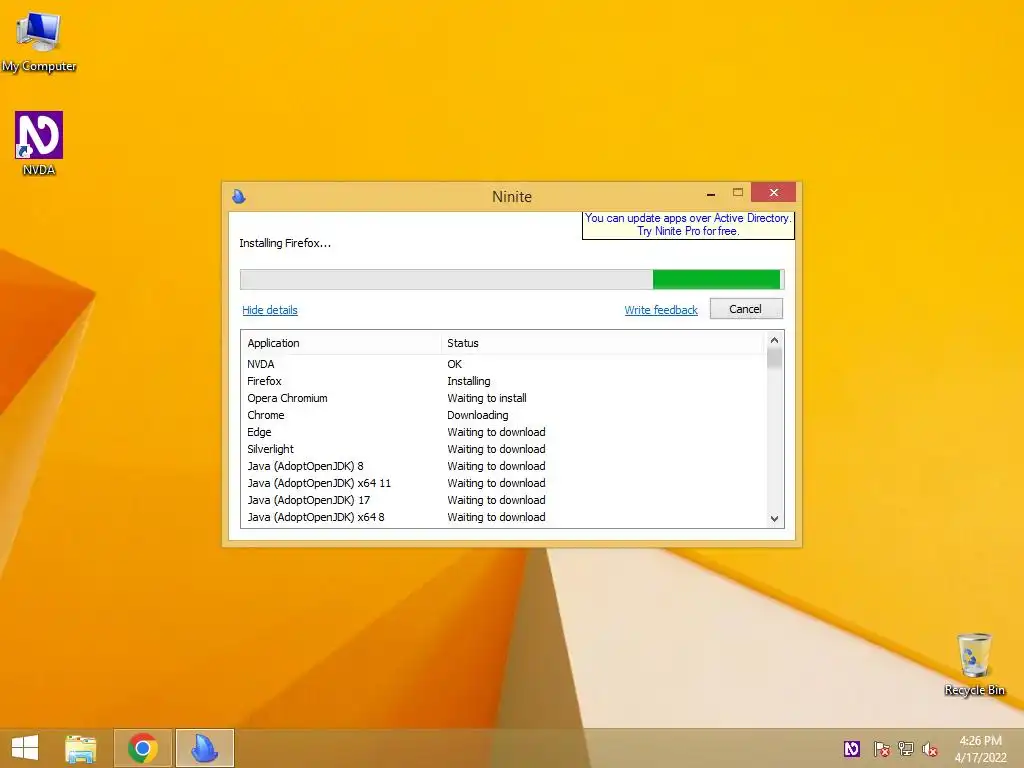The height and width of the screenshot is (768, 1024).
Task: Select the NVDA desktop shortcut
Action: (39, 143)
